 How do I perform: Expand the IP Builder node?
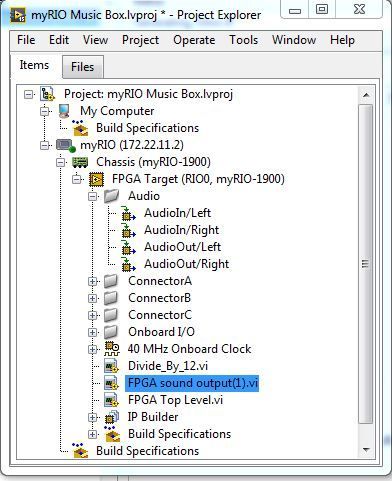coord(92,417)
